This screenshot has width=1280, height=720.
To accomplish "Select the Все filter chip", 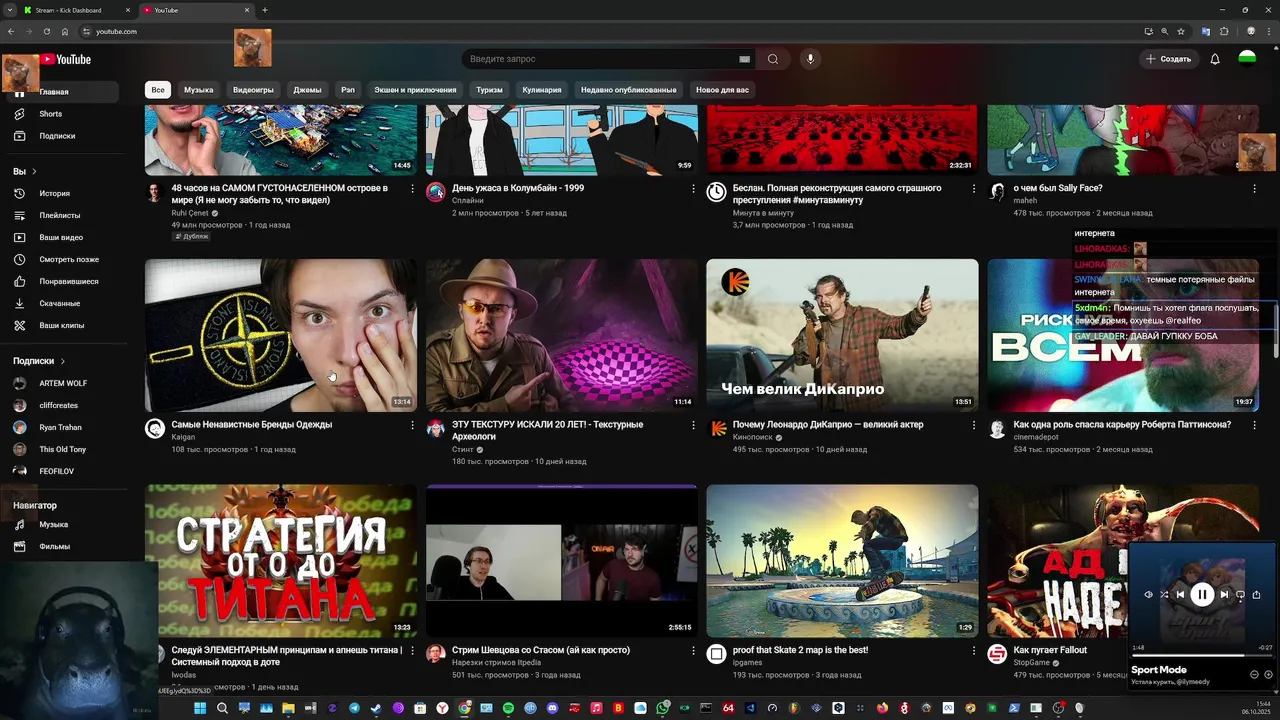I will (158, 90).
